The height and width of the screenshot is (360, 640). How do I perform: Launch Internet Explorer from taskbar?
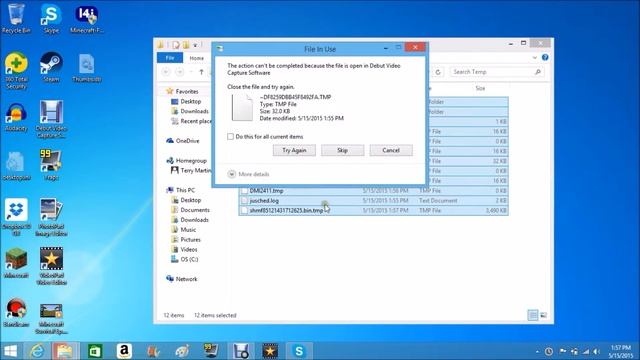[x=38, y=351]
